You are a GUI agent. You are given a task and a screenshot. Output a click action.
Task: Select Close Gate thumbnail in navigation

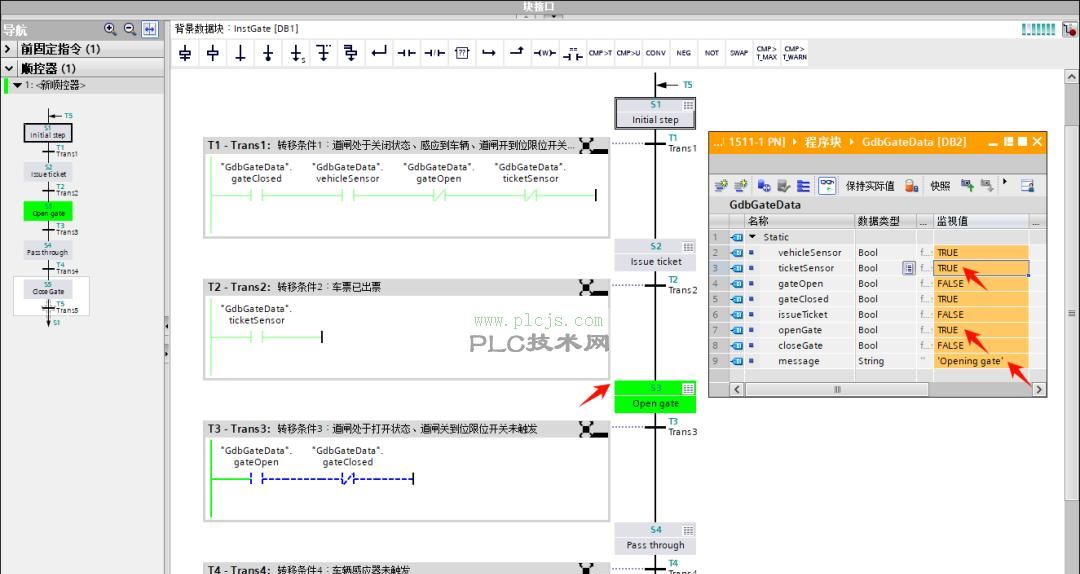click(48, 289)
